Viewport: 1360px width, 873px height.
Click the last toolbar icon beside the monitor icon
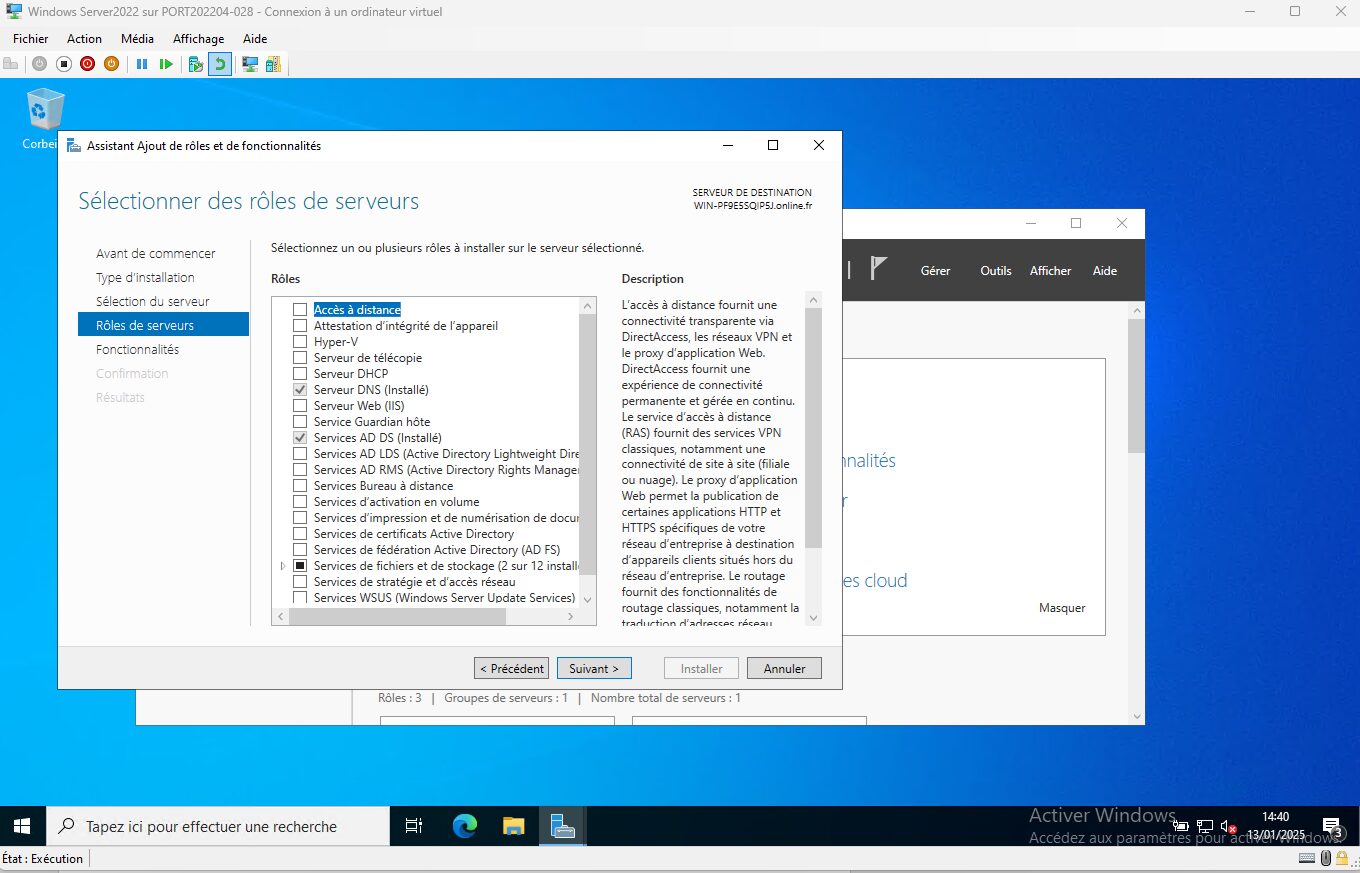[273, 64]
